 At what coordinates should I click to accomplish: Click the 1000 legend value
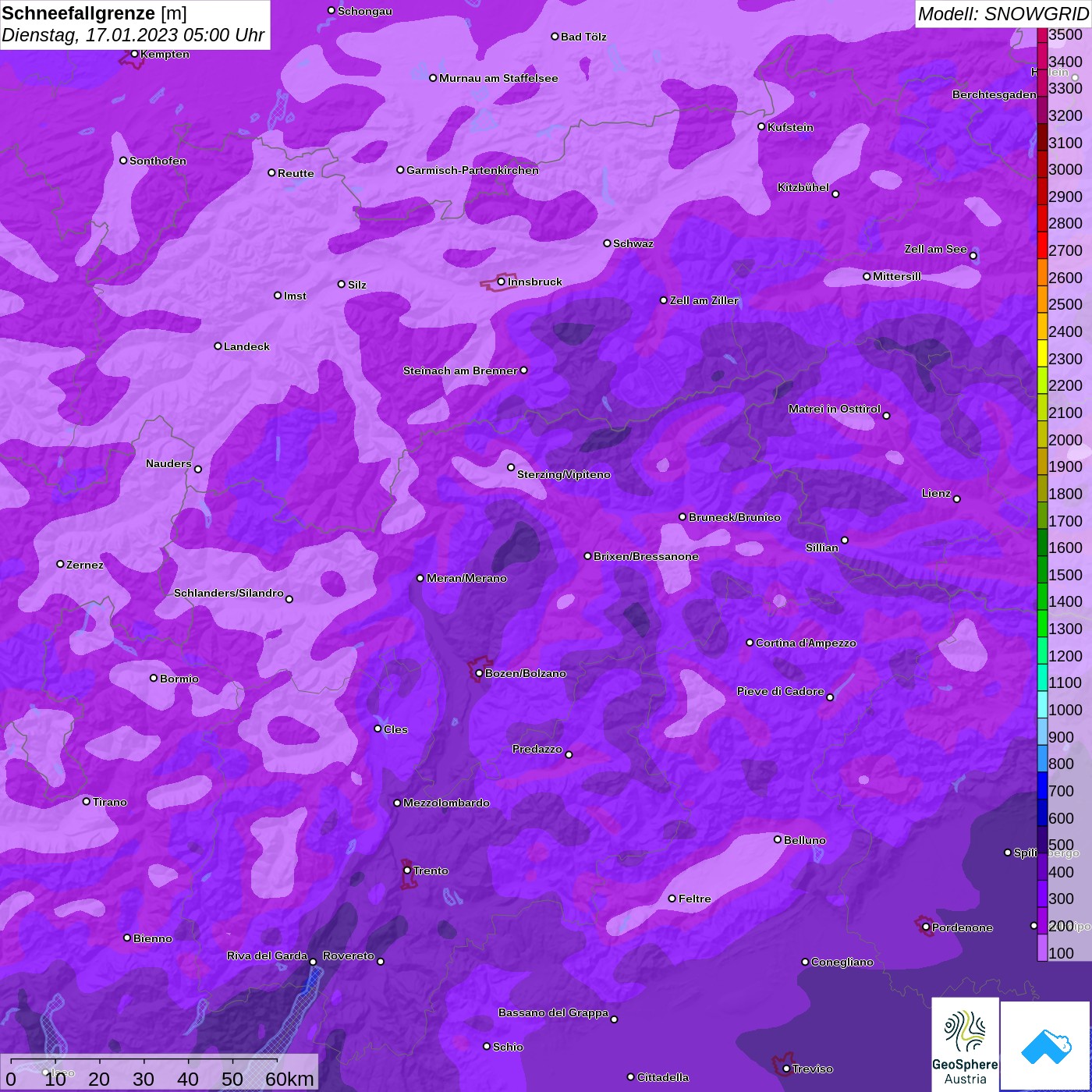coord(1065,710)
